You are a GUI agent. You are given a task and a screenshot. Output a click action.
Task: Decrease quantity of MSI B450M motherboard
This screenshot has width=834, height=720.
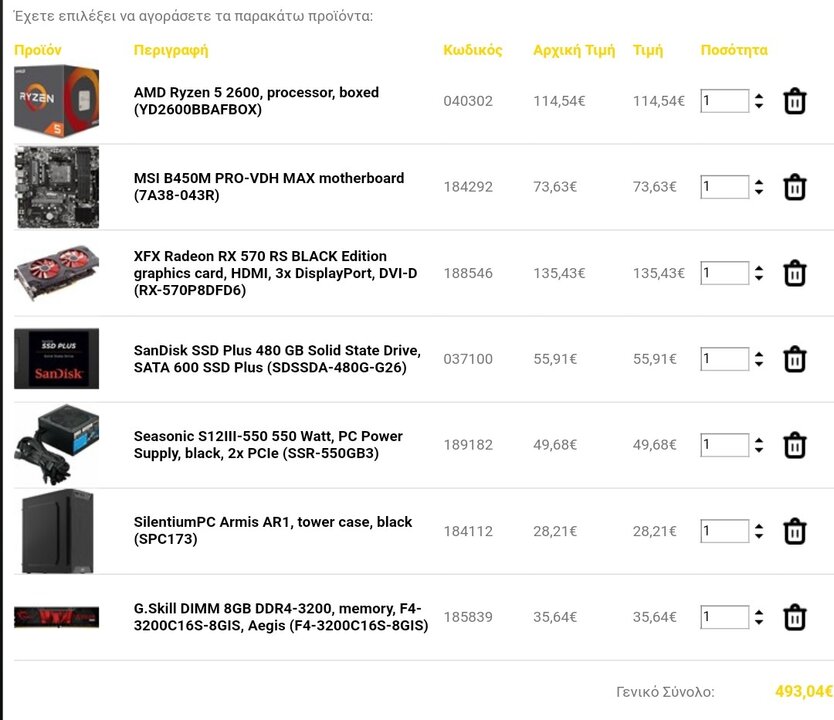click(x=759, y=192)
